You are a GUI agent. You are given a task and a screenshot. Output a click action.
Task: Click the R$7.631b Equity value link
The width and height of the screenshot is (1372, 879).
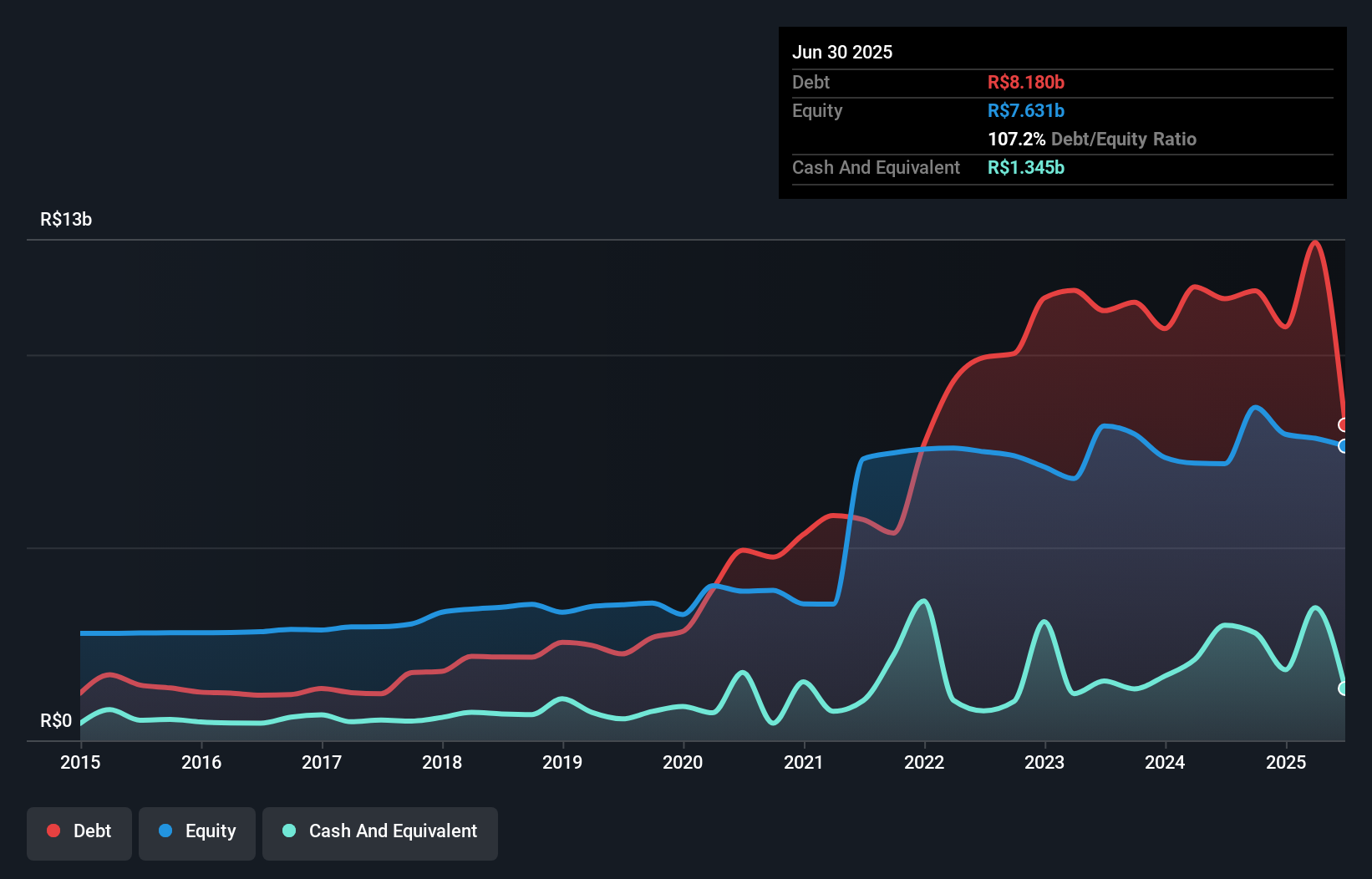point(1024,109)
